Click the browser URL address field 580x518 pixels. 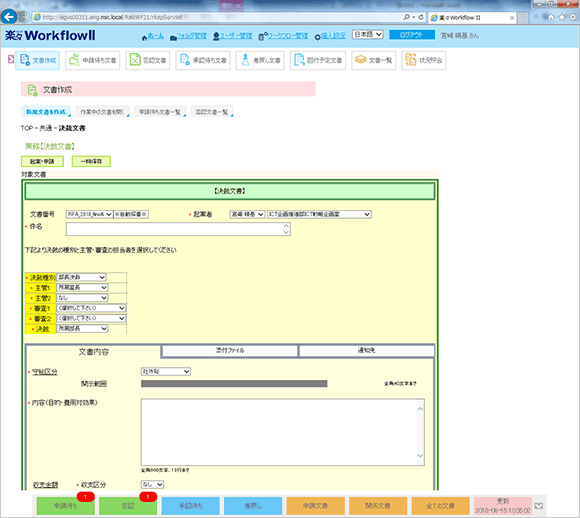(x=218, y=17)
